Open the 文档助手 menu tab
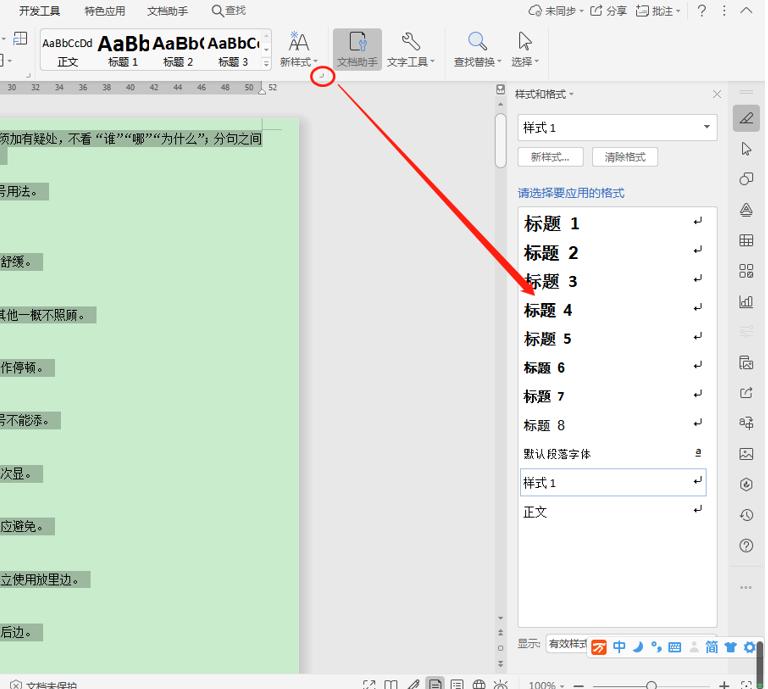768x689 pixels. pos(168,11)
